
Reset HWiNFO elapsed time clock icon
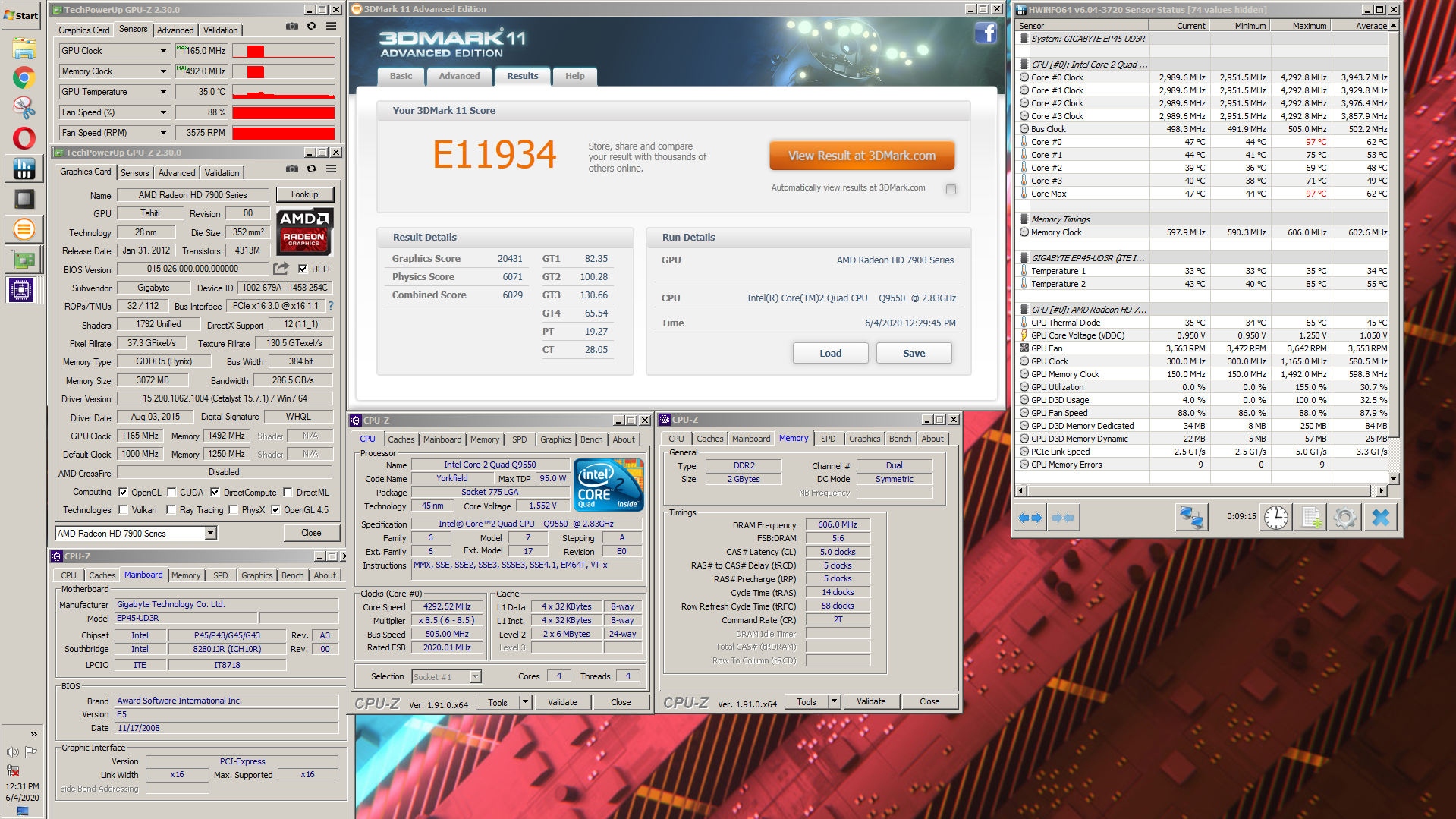[1276, 518]
